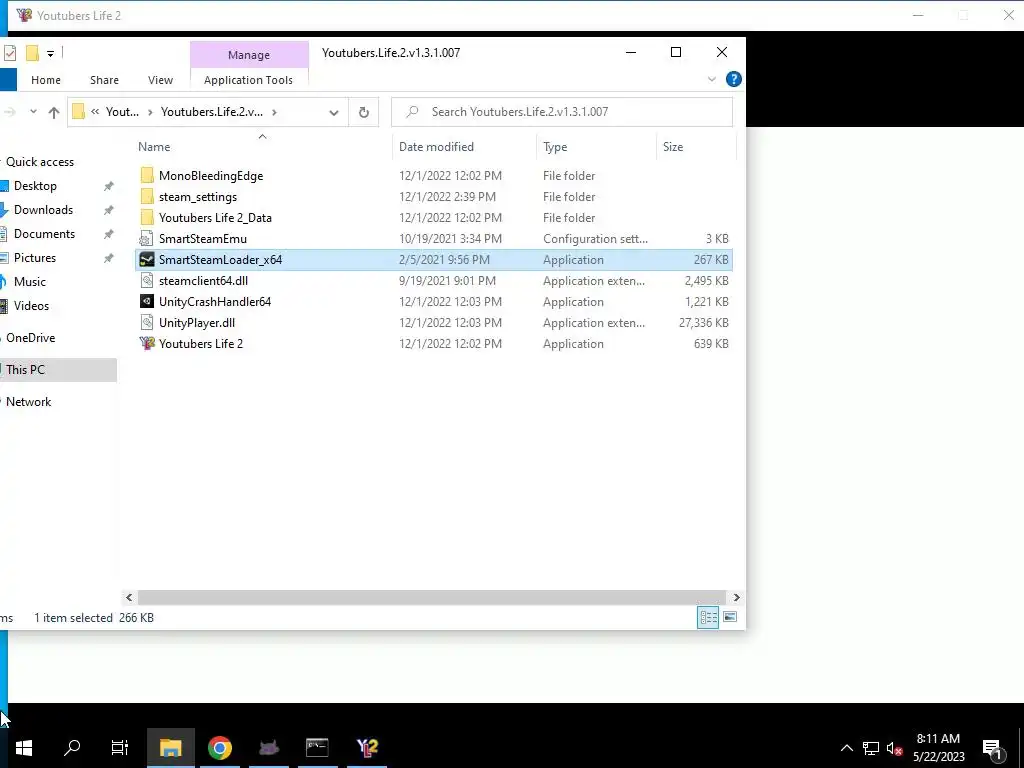Viewport: 1024px width, 768px height.
Task: Open the Share ribbon tab
Action: click(104, 80)
